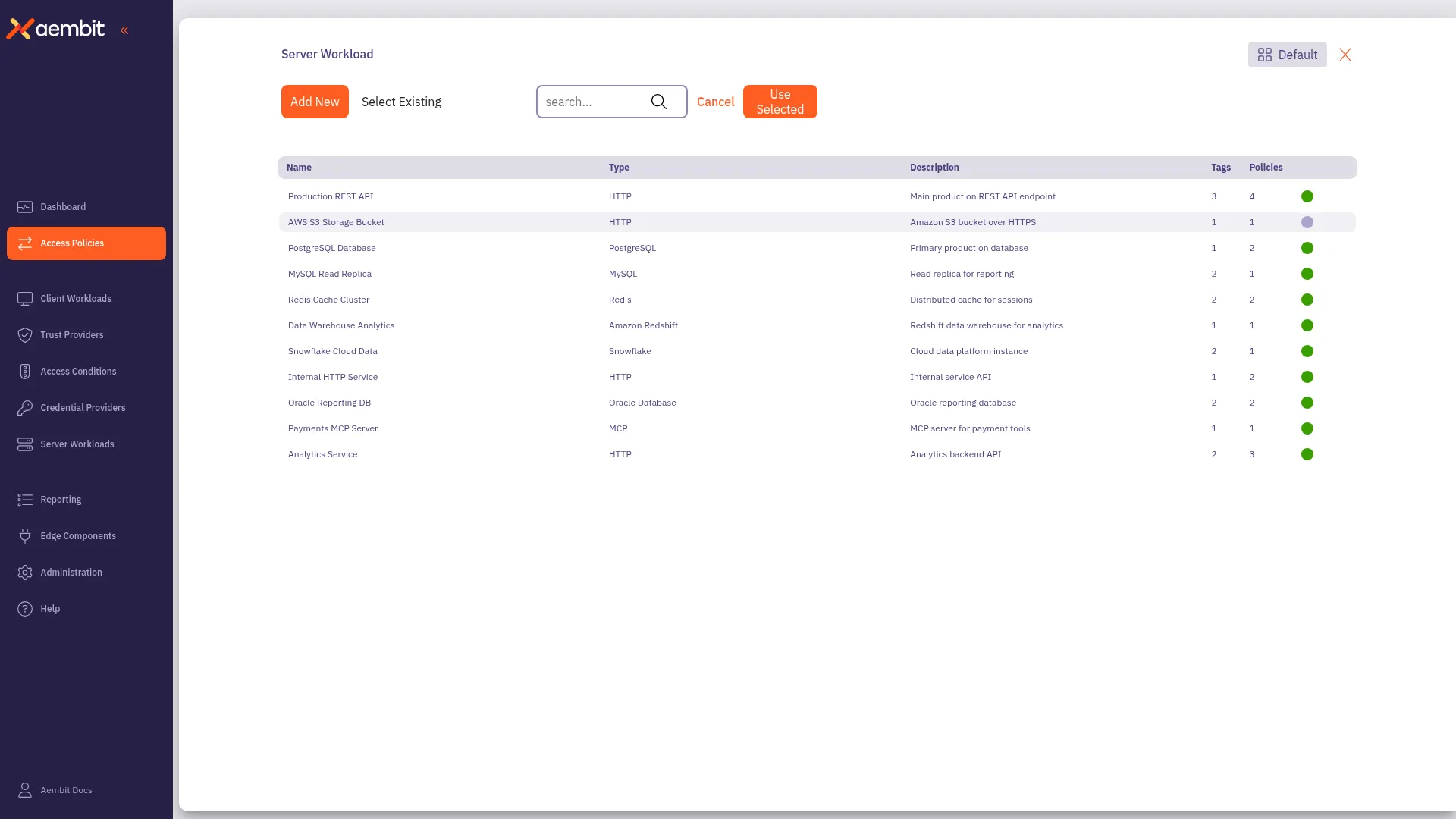Click 'MCP server for payment tools' description
The height and width of the screenshot is (819, 1456).
point(970,428)
